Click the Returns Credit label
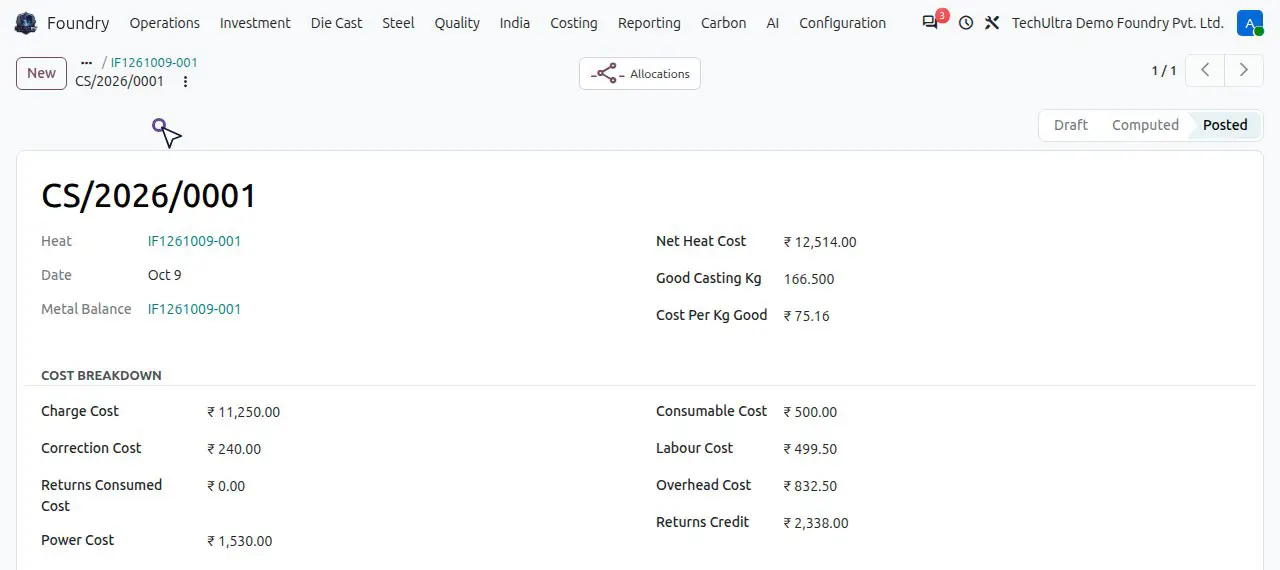 pyautogui.click(x=702, y=522)
